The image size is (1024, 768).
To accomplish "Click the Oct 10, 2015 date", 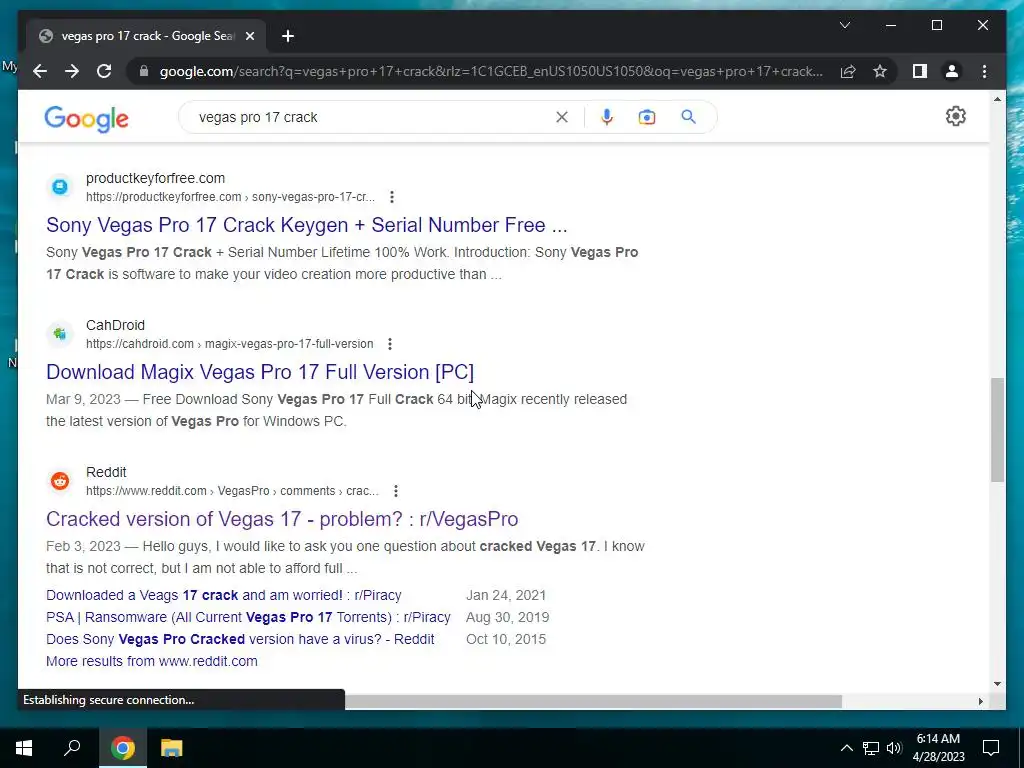I will pyautogui.click(x=505, y=639).
